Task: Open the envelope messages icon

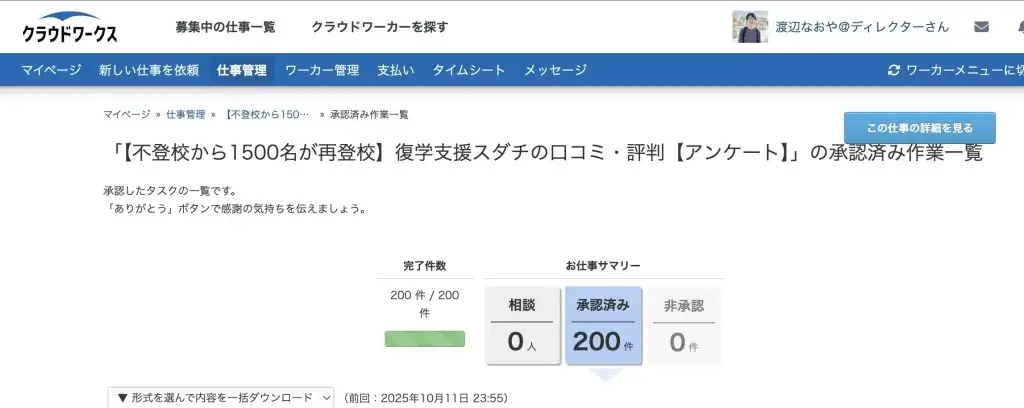Action: point(981,27)
